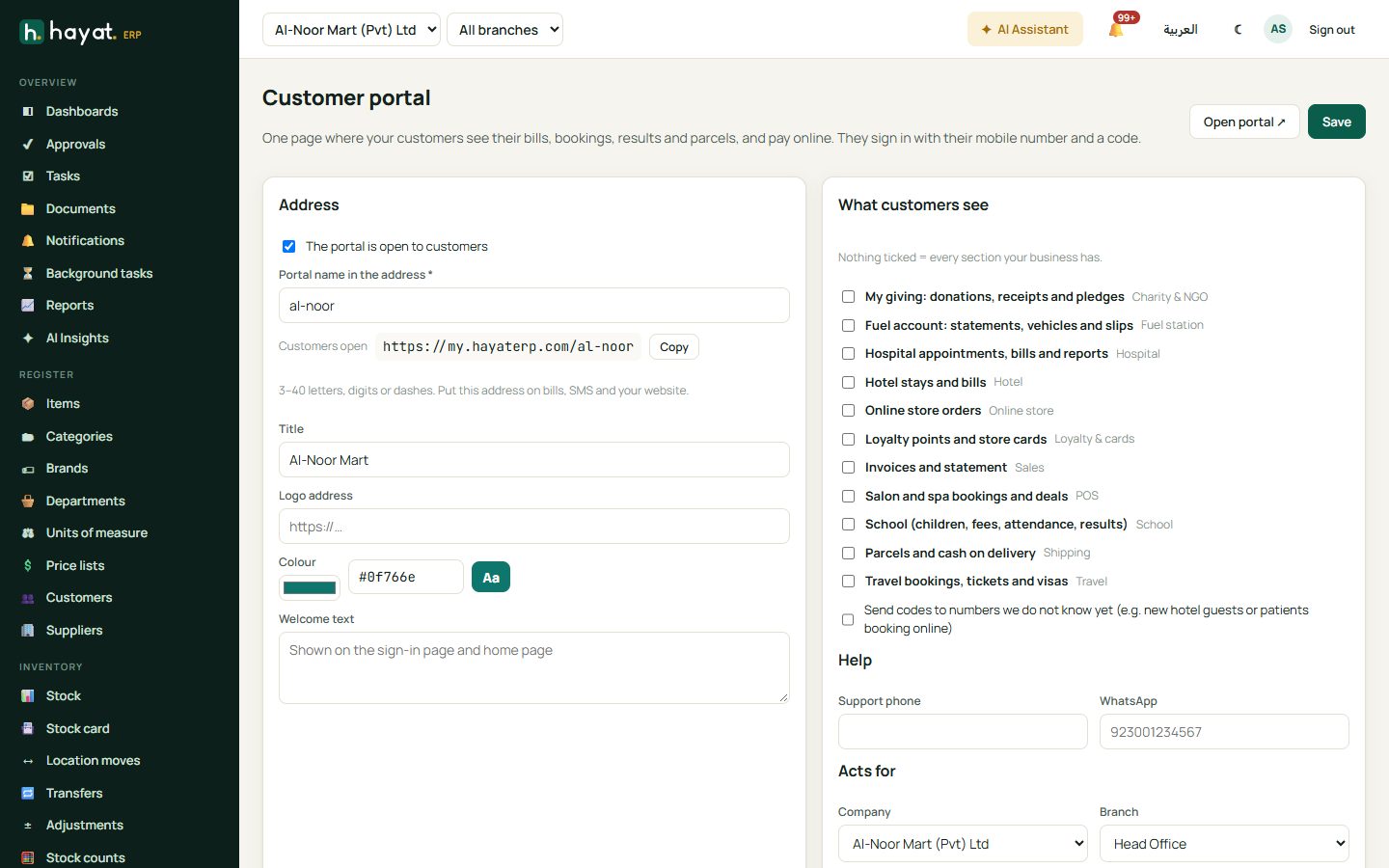
Task: Open the AS user avatar
Action: coord(1278,29)
